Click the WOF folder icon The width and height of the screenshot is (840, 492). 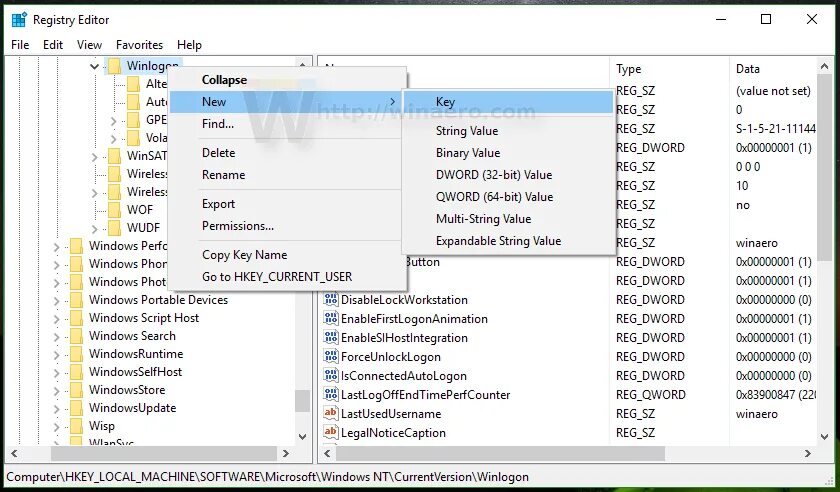point(114,210)
